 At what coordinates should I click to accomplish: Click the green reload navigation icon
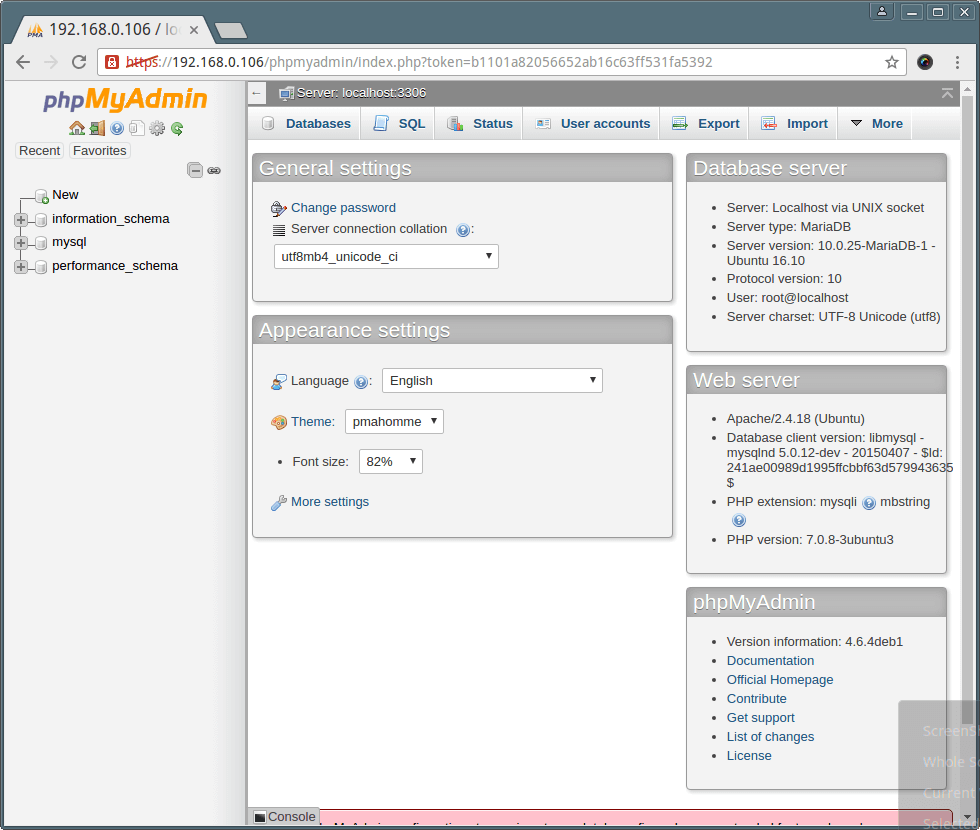pyautogui.click(x=177, y=128)
